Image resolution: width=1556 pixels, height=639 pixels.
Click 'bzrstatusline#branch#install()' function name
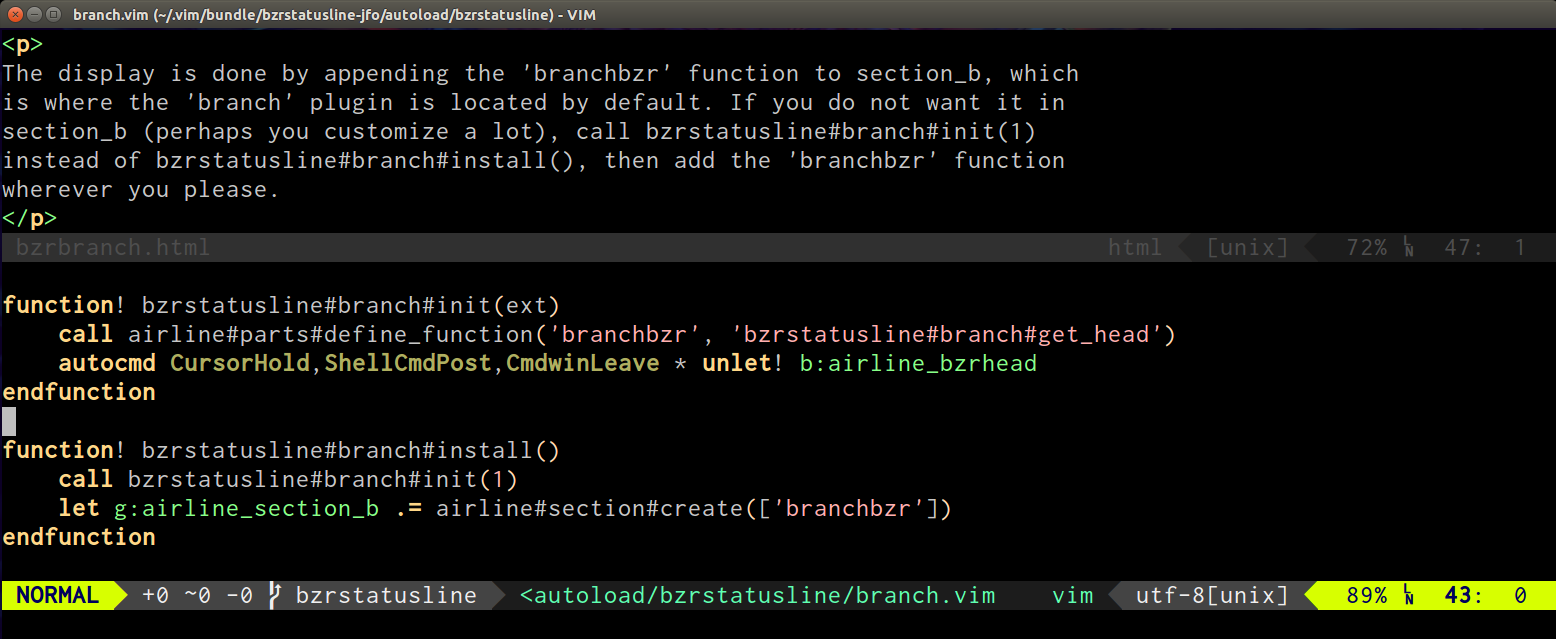pyautogui.click(x=351, y=451)
